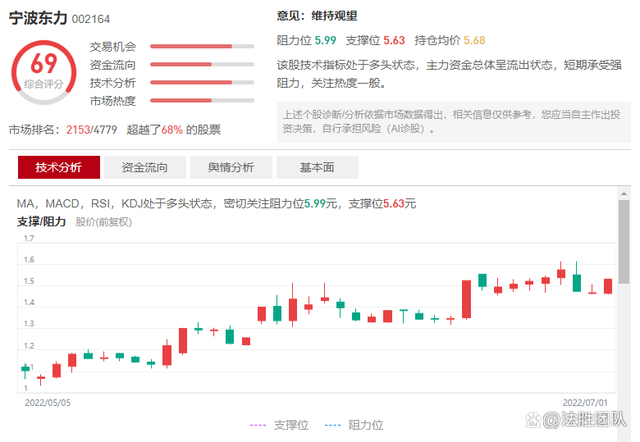Click the 1.7 y-axis label

[x=29, y=238]
